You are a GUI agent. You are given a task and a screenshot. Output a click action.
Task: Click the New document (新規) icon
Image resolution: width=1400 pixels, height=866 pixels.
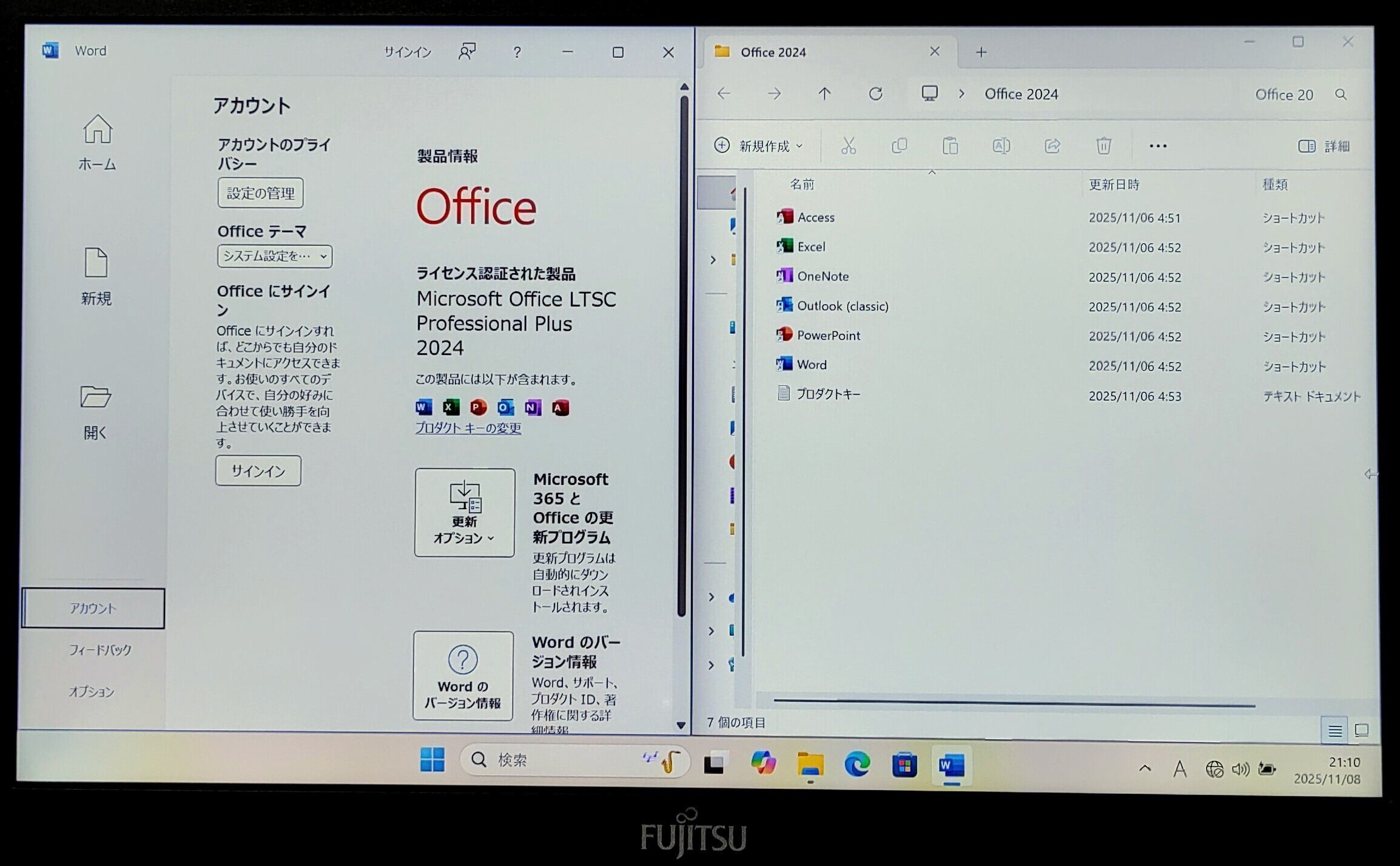[96, 263]
